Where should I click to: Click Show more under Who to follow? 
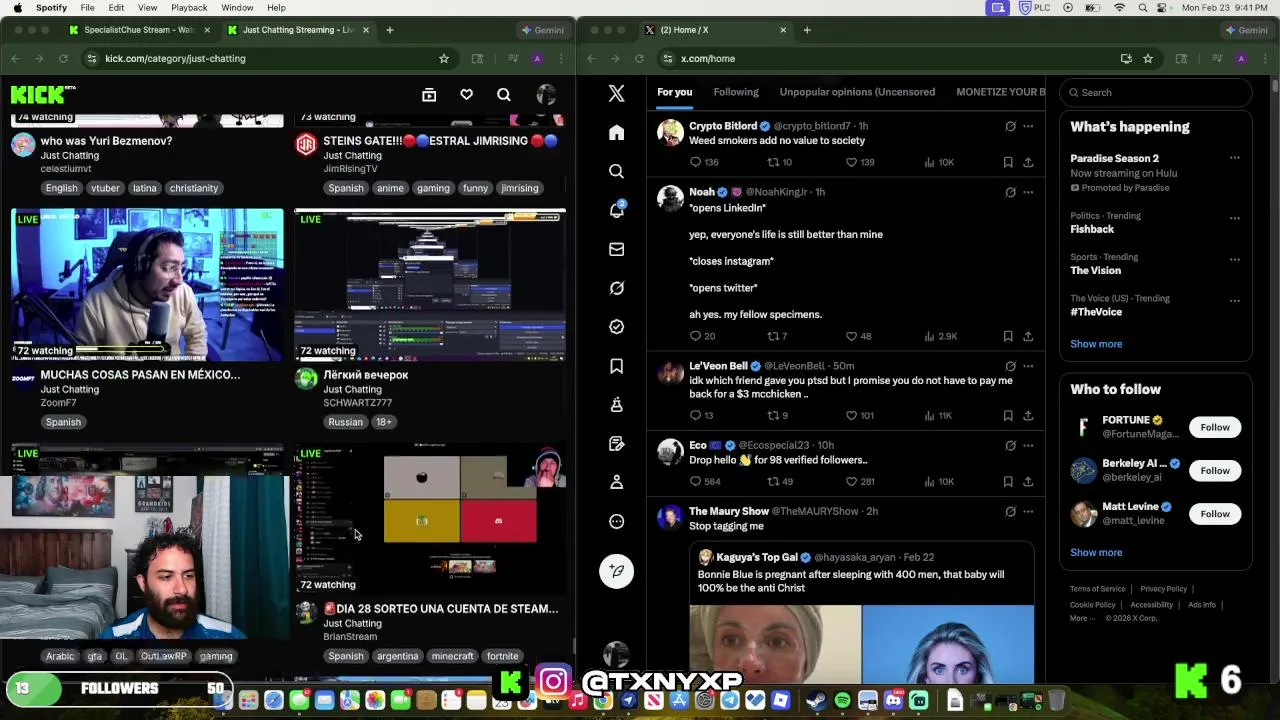[x=1096, y=552]
